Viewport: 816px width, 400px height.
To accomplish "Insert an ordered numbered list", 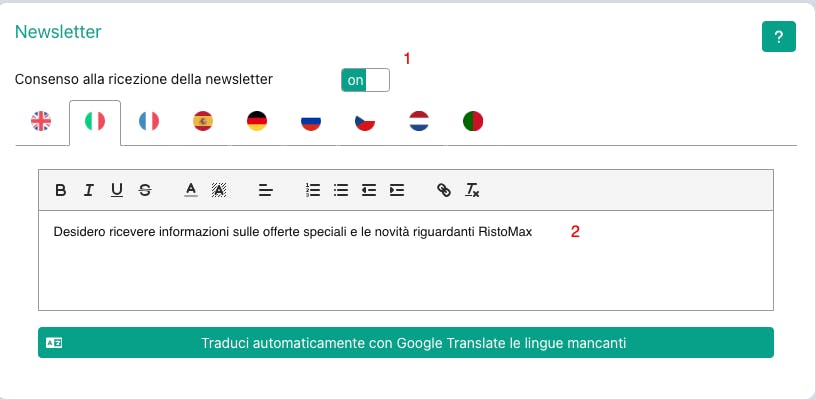I will (x=313, y=190).
